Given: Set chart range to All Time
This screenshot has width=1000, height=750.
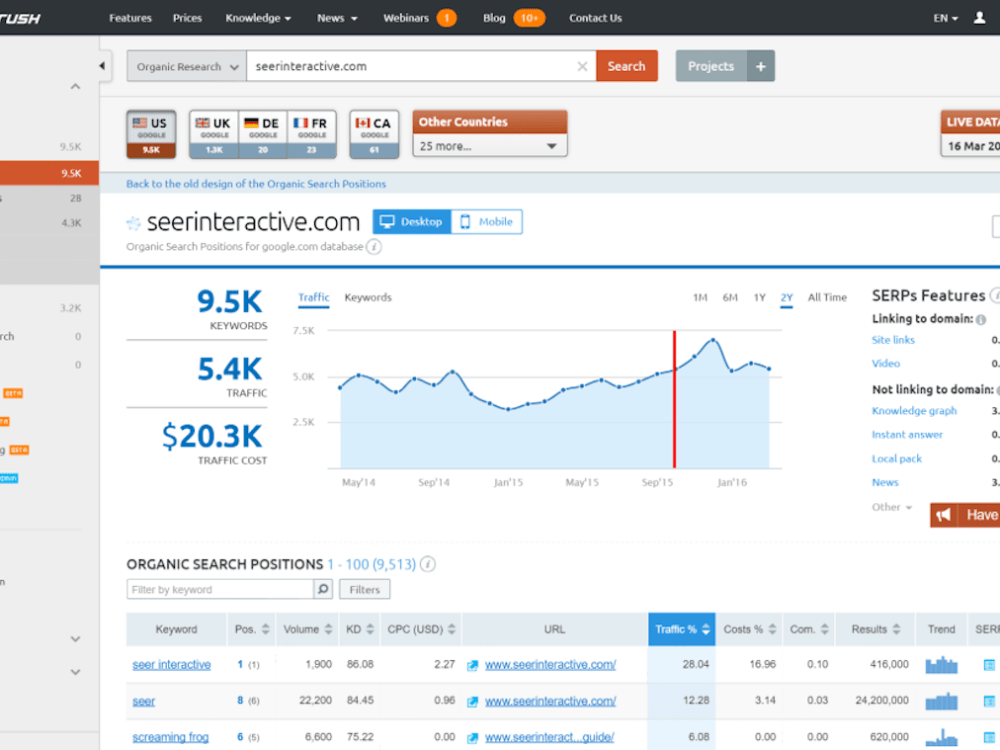Looking at the screenshot, I should click(x=827, y=297).
